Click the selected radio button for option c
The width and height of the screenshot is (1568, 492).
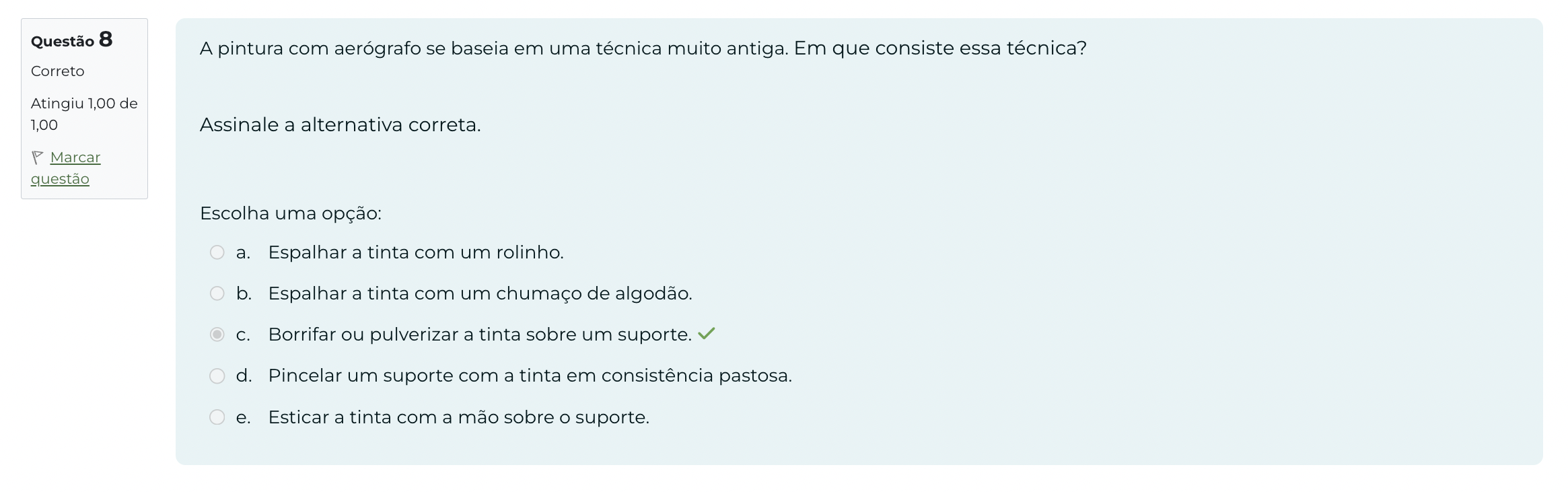[x=217, y=335]
